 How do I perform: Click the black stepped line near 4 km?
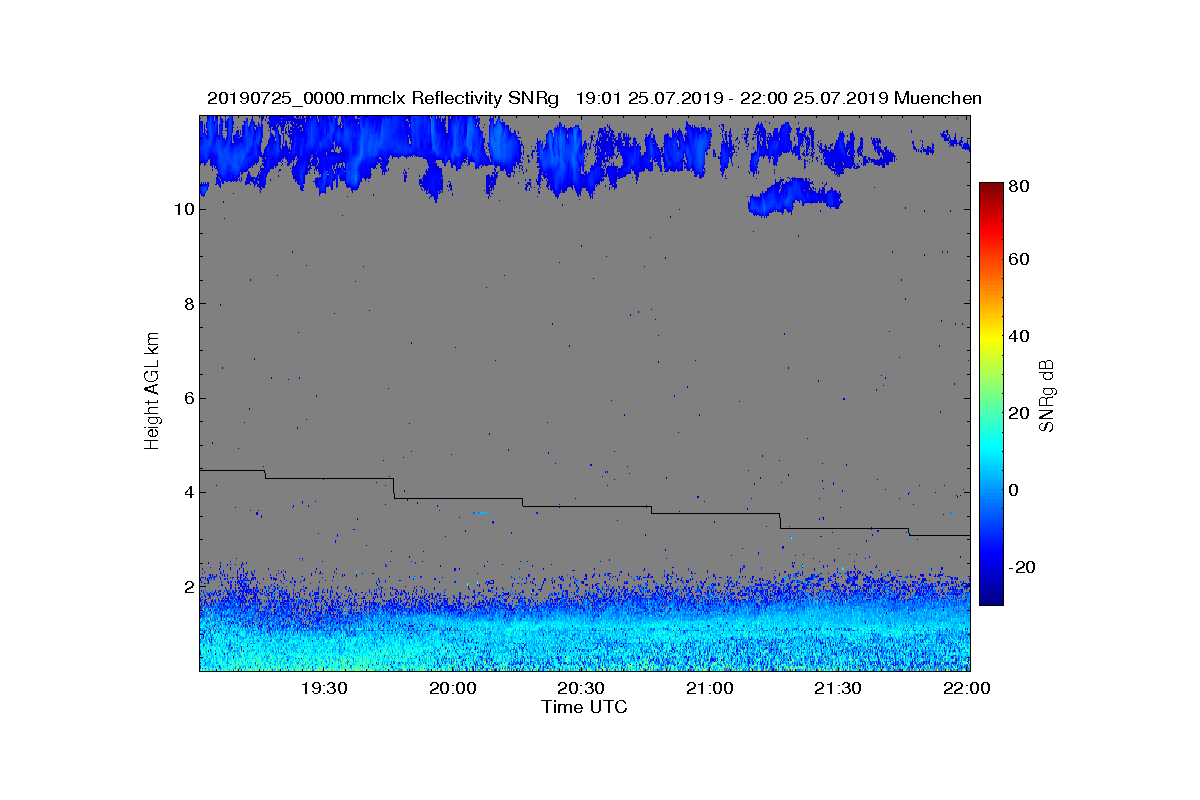coord(585,506)
